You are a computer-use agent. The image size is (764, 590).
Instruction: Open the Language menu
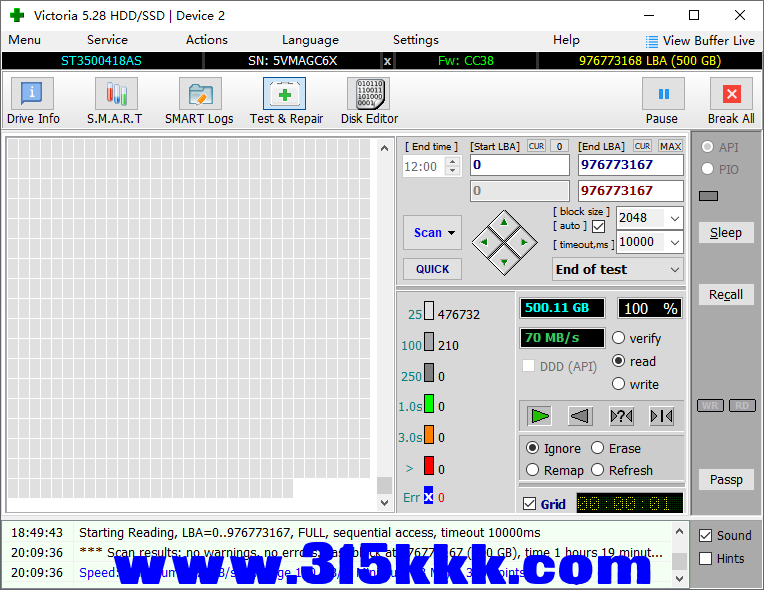tap(310, 40)
